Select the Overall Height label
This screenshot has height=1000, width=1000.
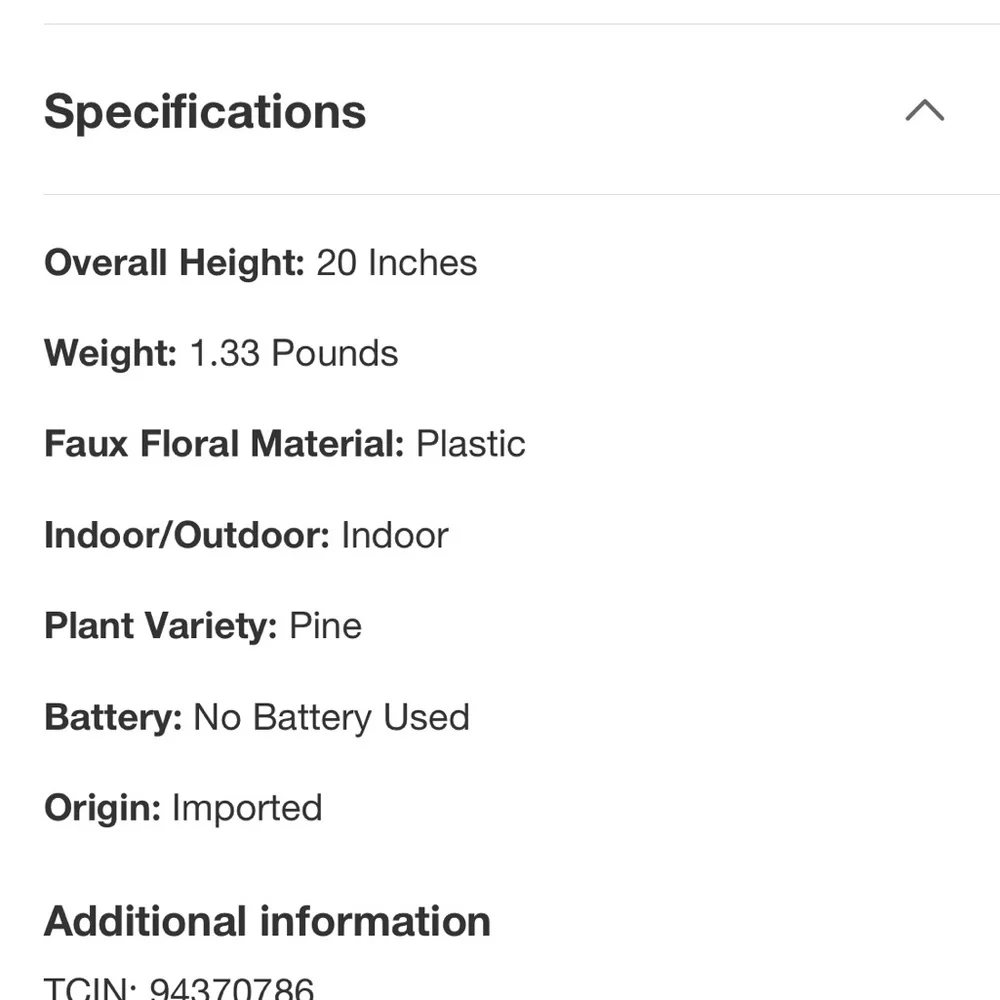(x=174, y=263)
